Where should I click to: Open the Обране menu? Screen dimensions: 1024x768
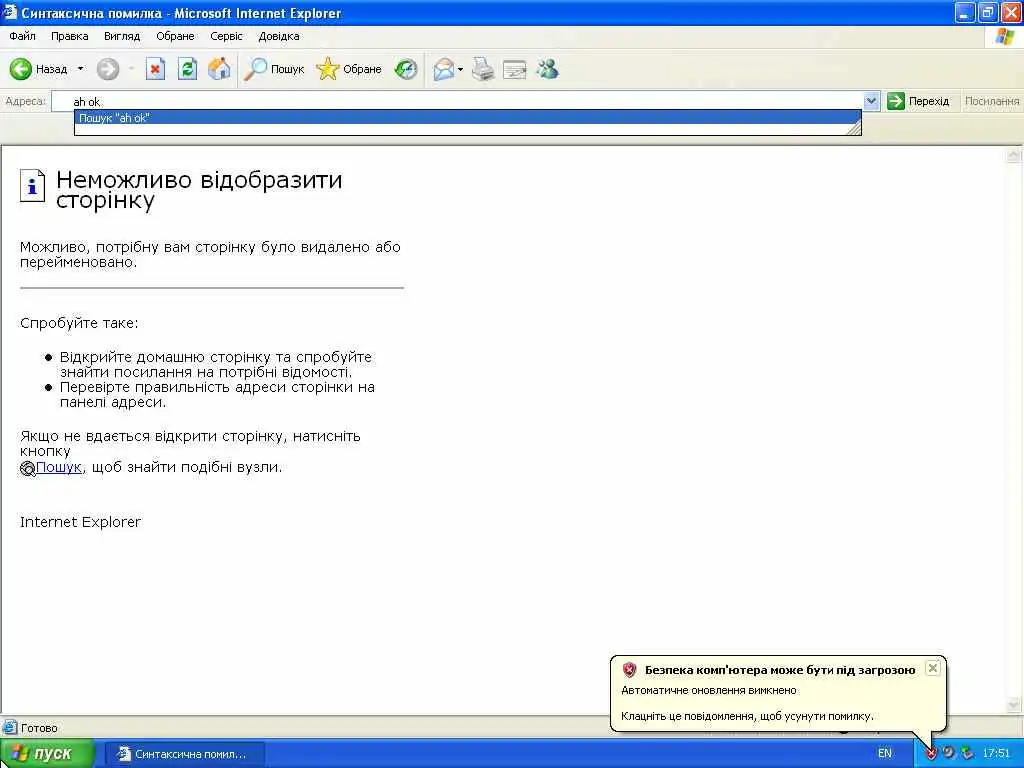[x=175, y=36]
